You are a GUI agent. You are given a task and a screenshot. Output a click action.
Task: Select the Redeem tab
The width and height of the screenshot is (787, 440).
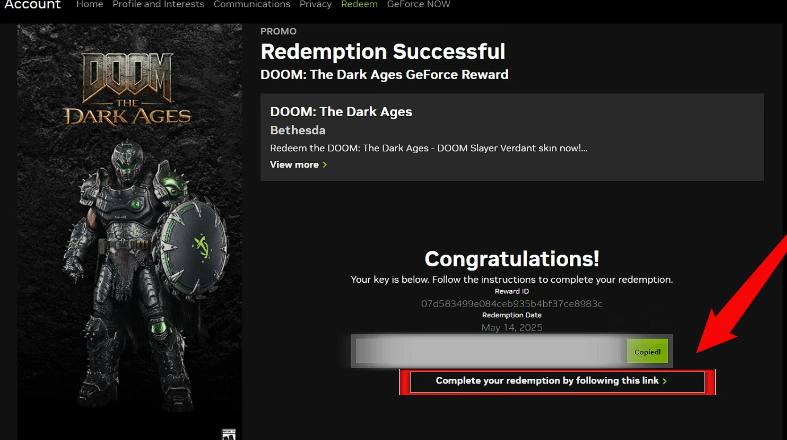click(359, 4)
